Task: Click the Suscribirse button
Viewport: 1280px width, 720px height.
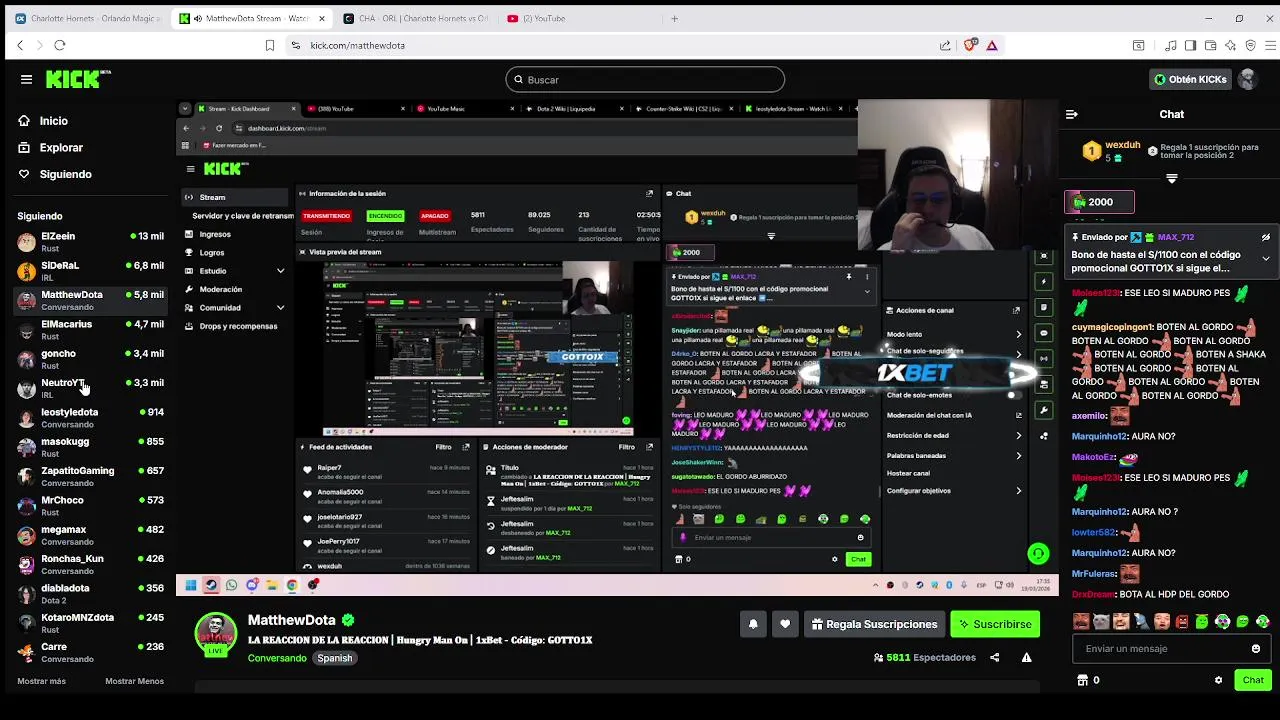Action: click(995, 624)
